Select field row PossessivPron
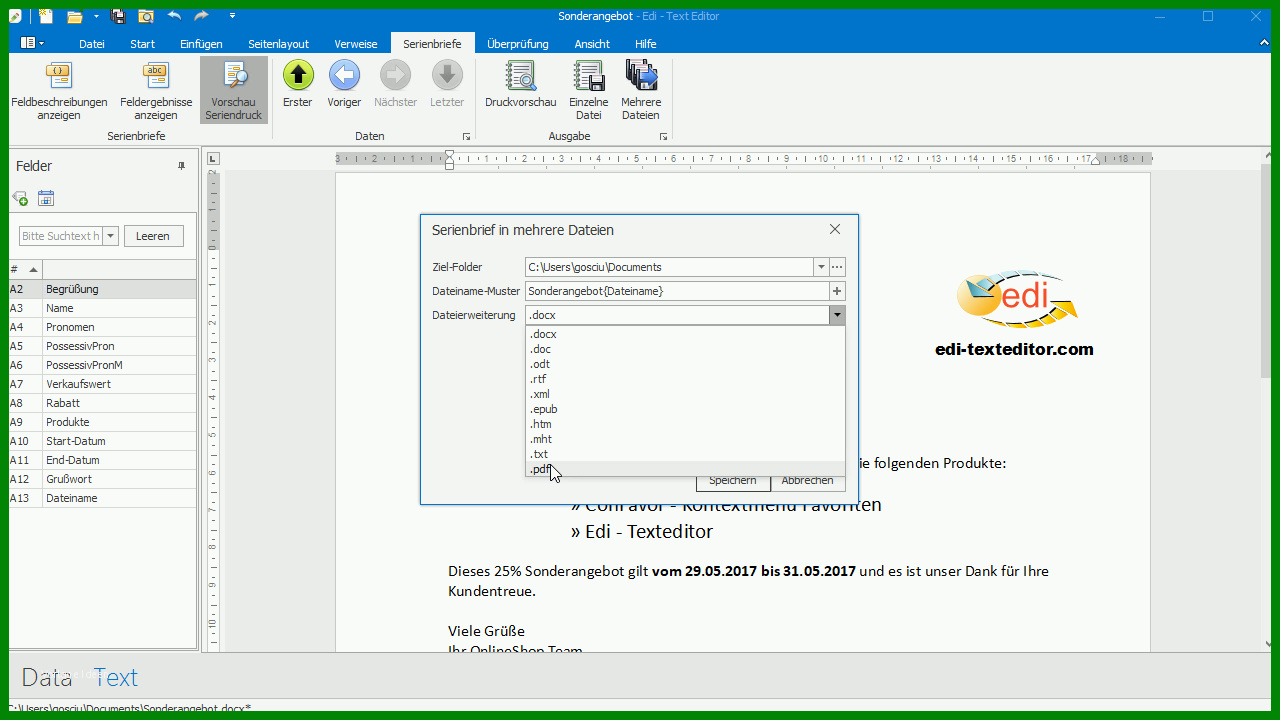This screenshot has height=720, width=1280. [103, 346]
